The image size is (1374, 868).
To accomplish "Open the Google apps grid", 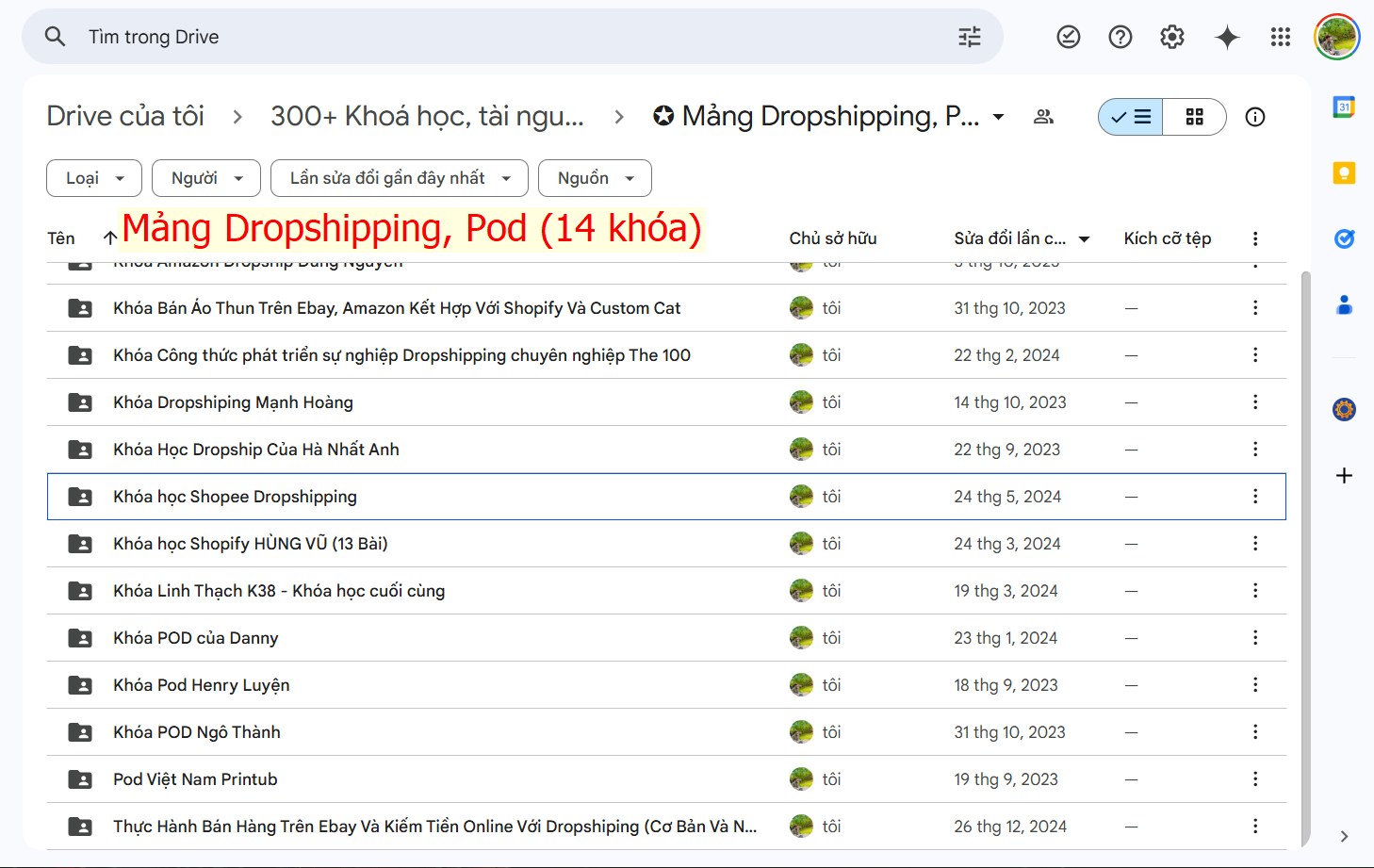I will tap(1281, 37).
